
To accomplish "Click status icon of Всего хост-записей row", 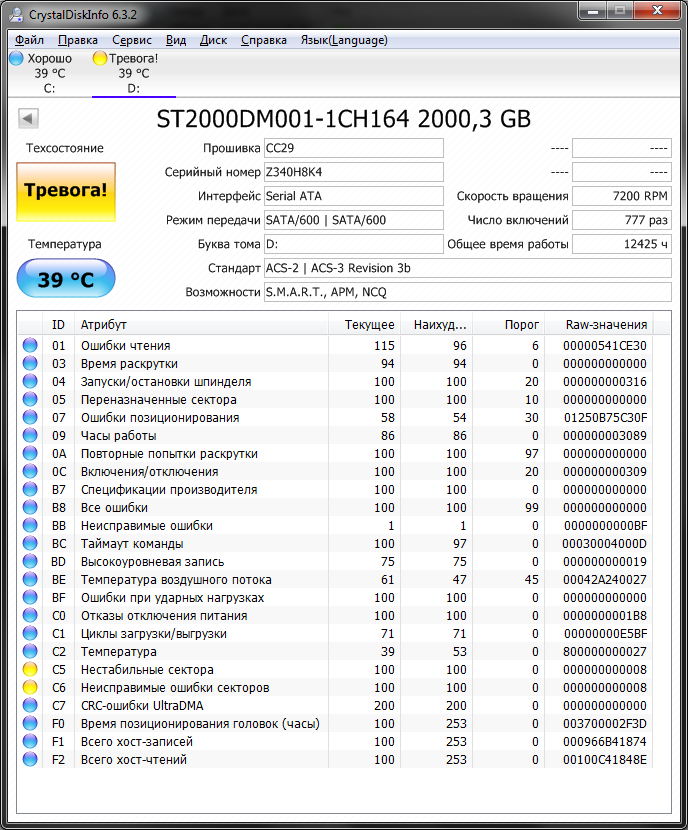I will click(x=30, y=741).
